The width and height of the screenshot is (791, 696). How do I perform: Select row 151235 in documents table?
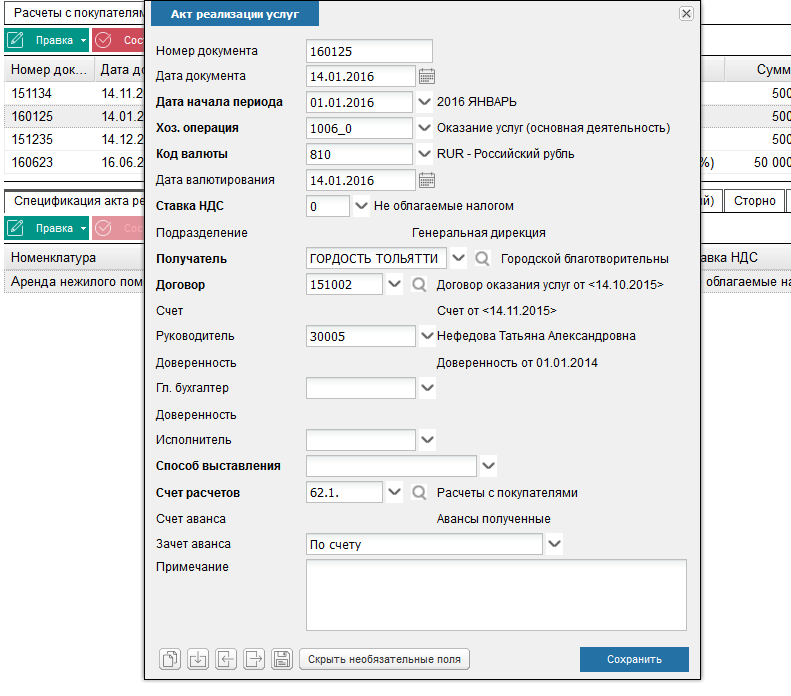coord(75,139)
